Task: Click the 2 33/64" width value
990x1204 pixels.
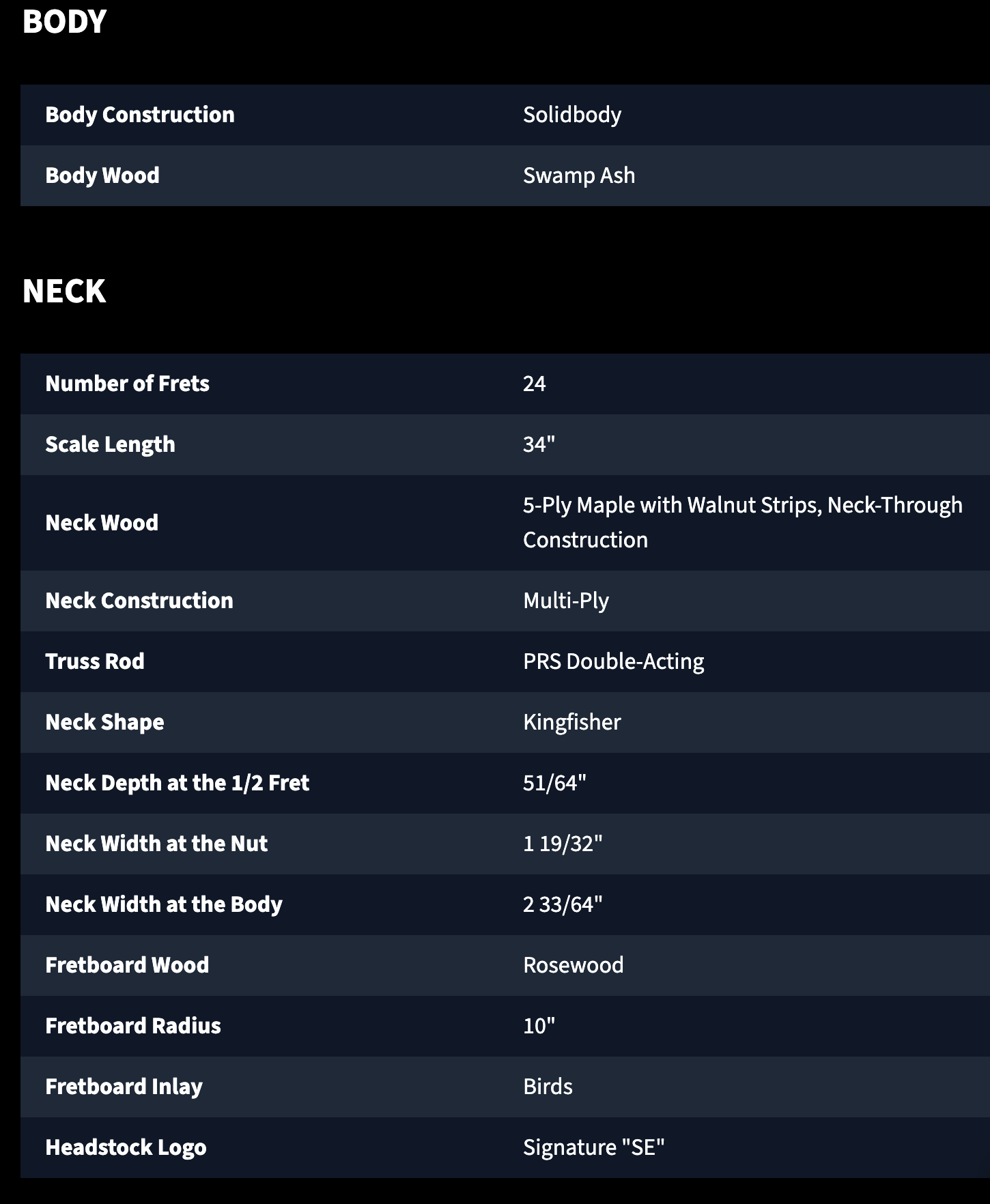Action: (563, 904)
